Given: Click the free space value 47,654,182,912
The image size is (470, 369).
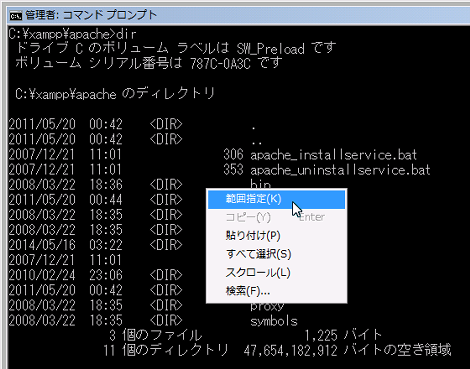Looking at the screenshot, I should [x=291, y=351].
